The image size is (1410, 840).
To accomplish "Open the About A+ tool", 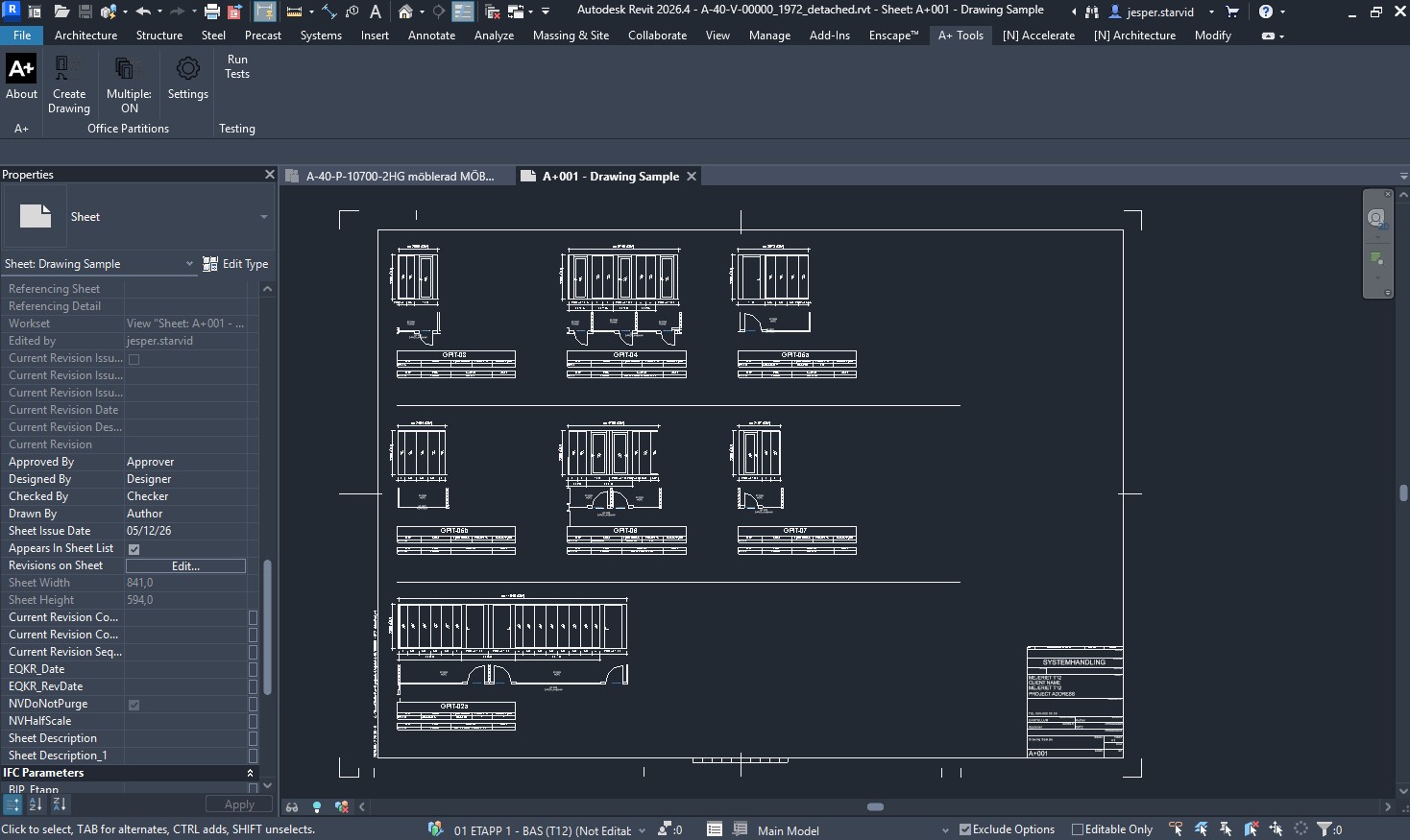I will tap(21, 78).
